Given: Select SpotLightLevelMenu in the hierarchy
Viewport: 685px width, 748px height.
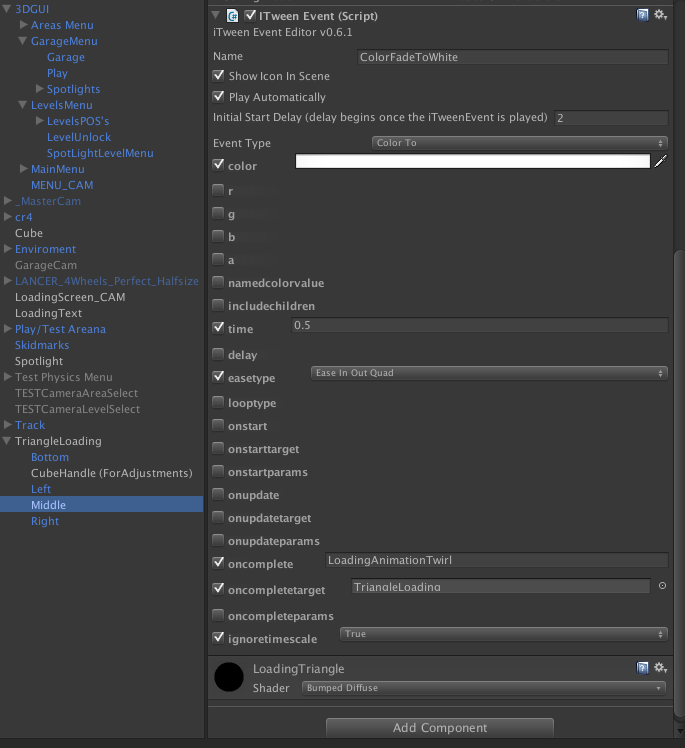Looking at the screenshot, I should pyautogui.click(x=100, y=153).
